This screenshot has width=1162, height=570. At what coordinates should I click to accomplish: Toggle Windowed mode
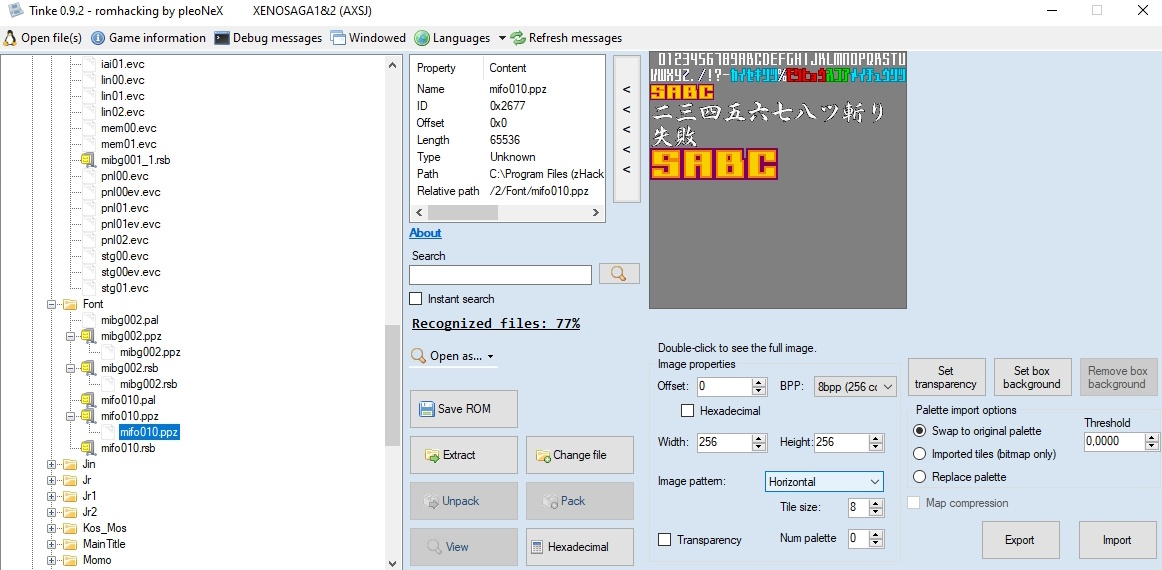pos(368,38)
